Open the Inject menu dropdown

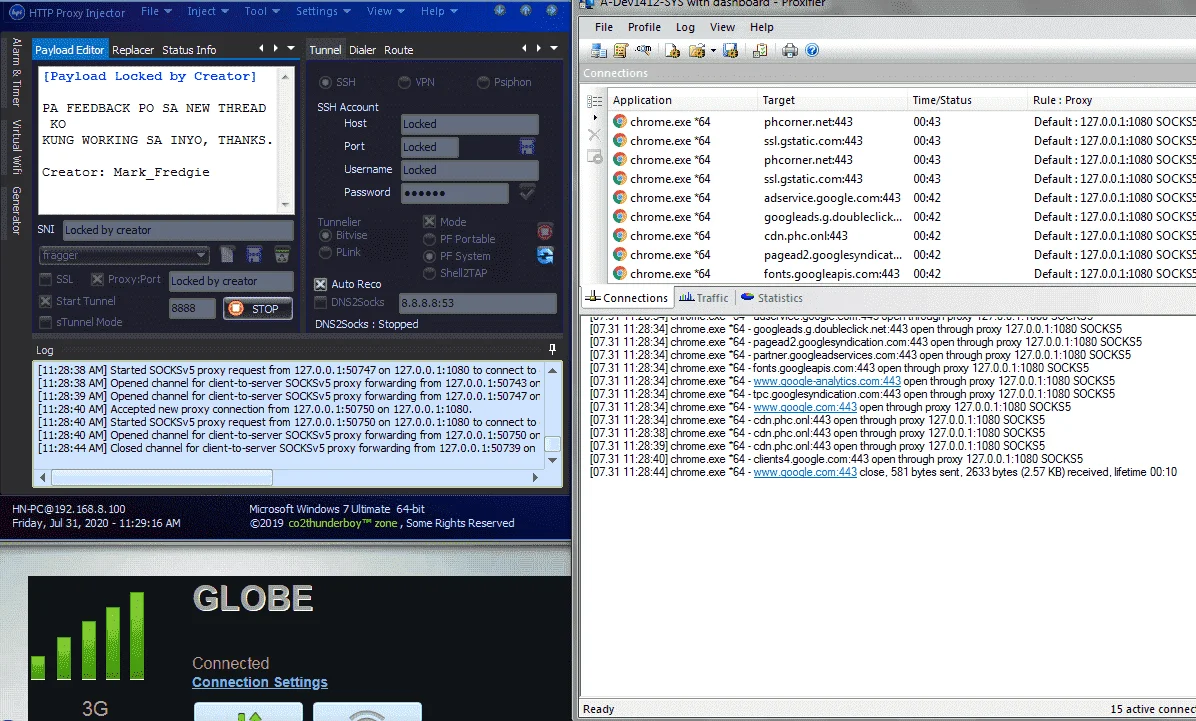coord(207,11)
